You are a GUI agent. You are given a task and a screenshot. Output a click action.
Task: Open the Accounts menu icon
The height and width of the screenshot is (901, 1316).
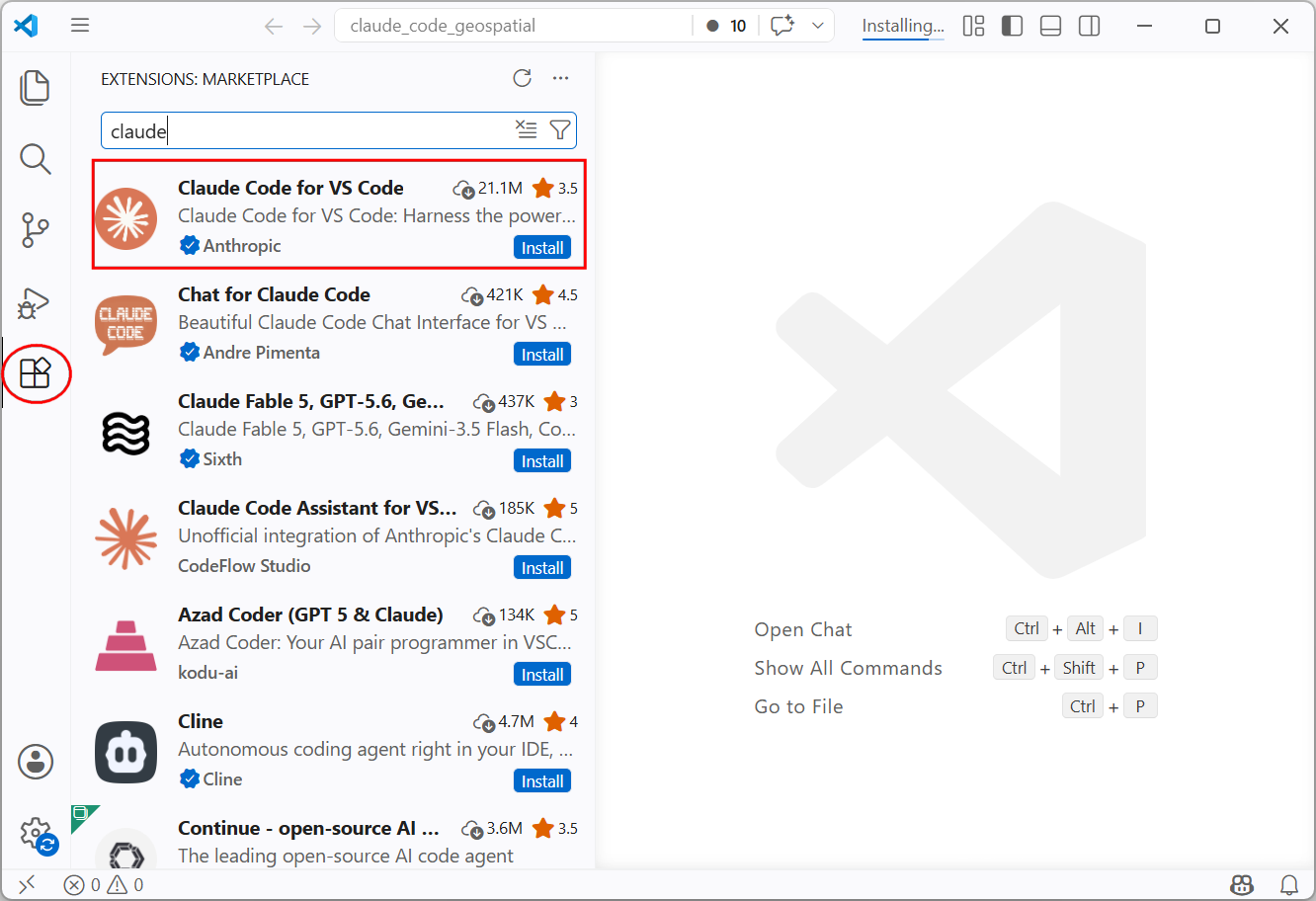click(36, 762)
